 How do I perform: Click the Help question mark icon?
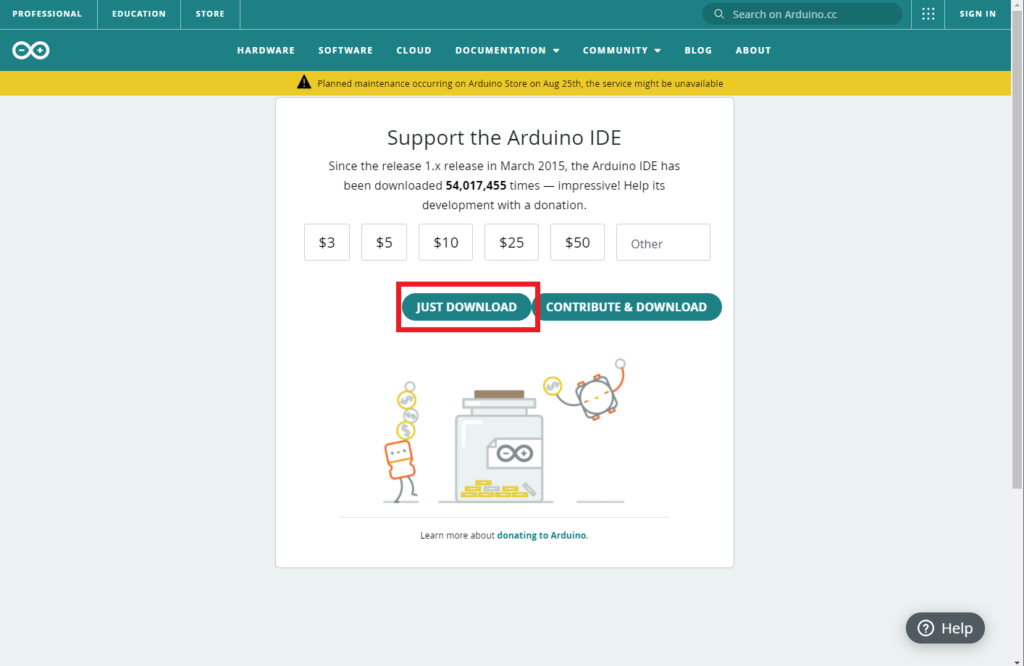[925, 628]
